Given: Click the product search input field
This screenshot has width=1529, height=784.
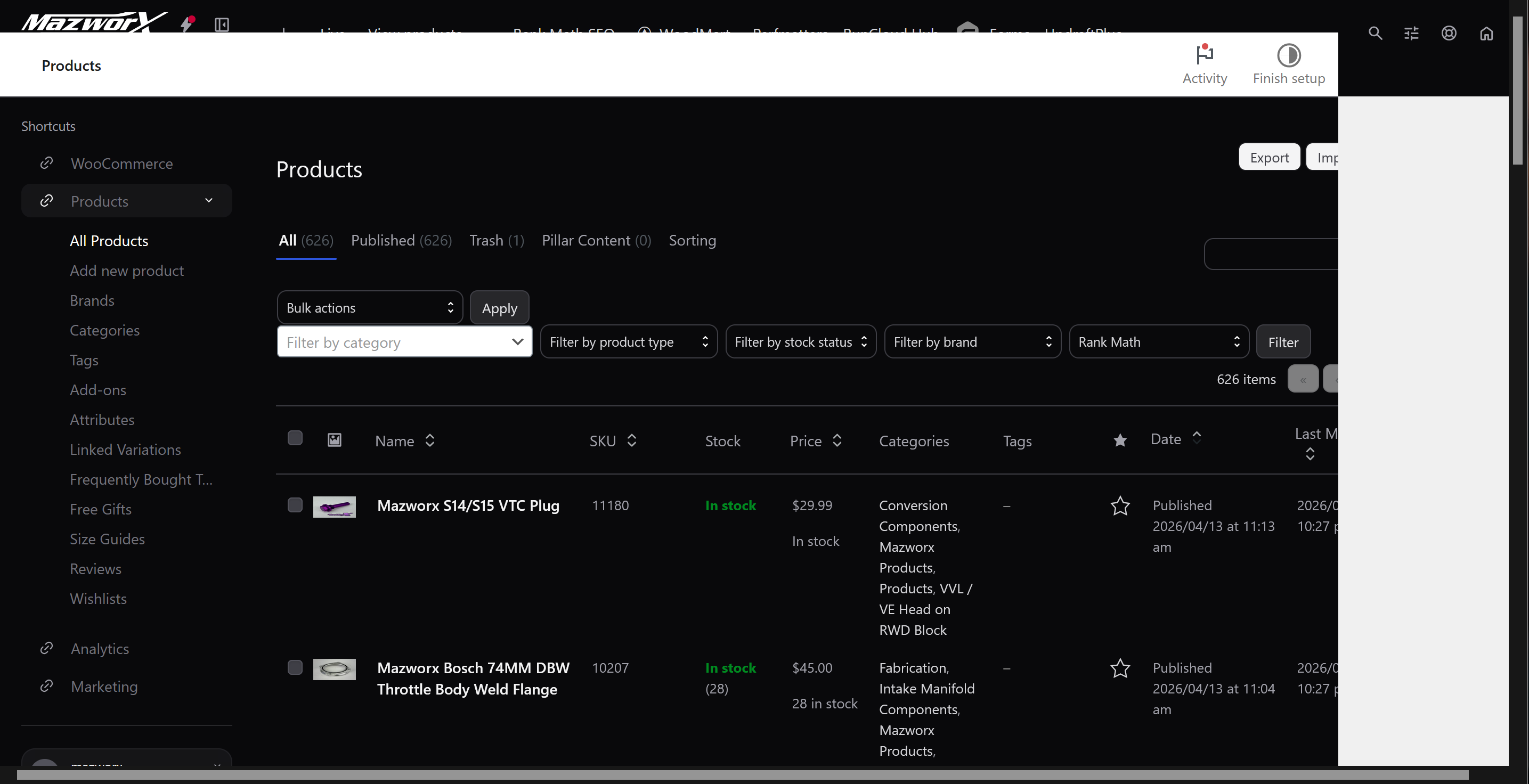Looking at the screenshot, I should tap(1271, 254).
